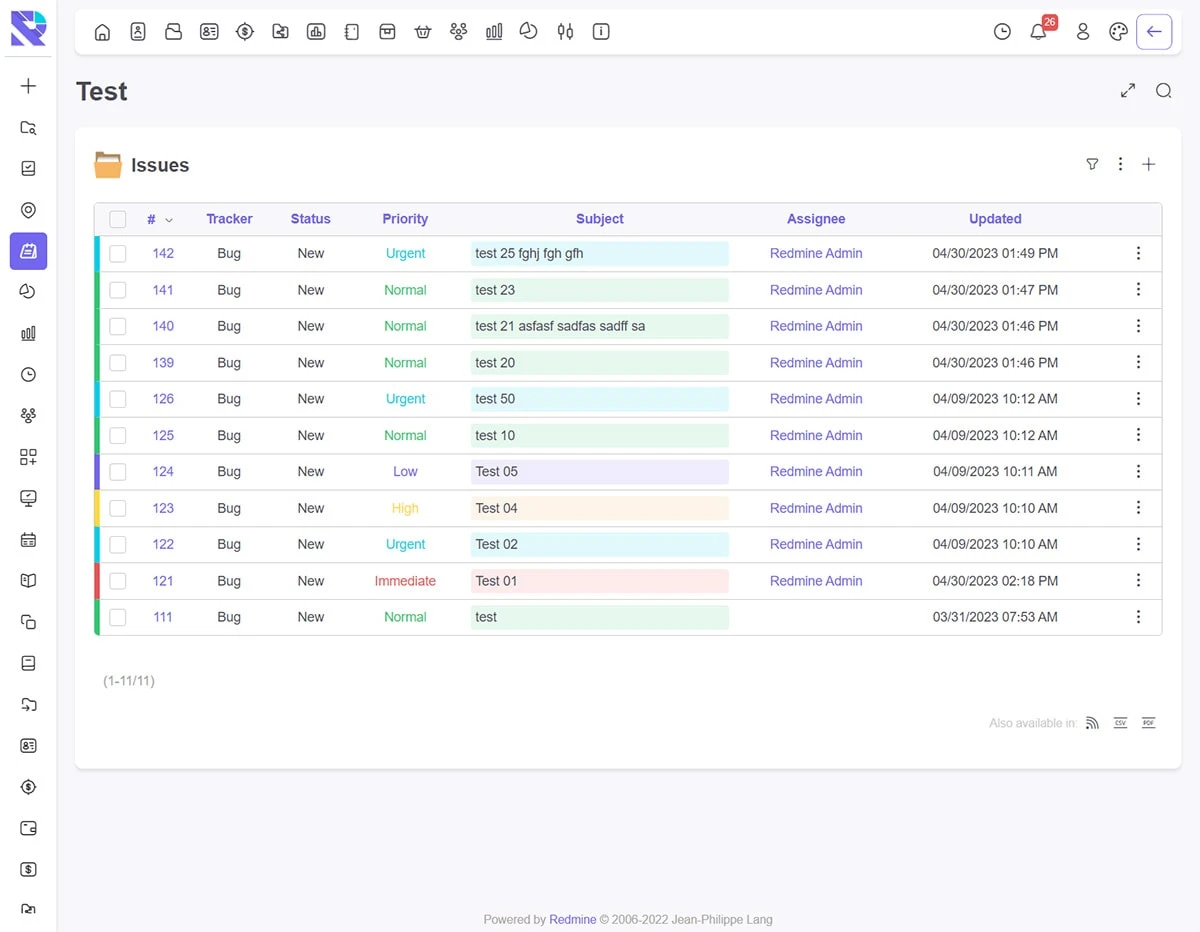
Task: Go to Home via the top toolbar house icon
Action: (x=102, y=32)
